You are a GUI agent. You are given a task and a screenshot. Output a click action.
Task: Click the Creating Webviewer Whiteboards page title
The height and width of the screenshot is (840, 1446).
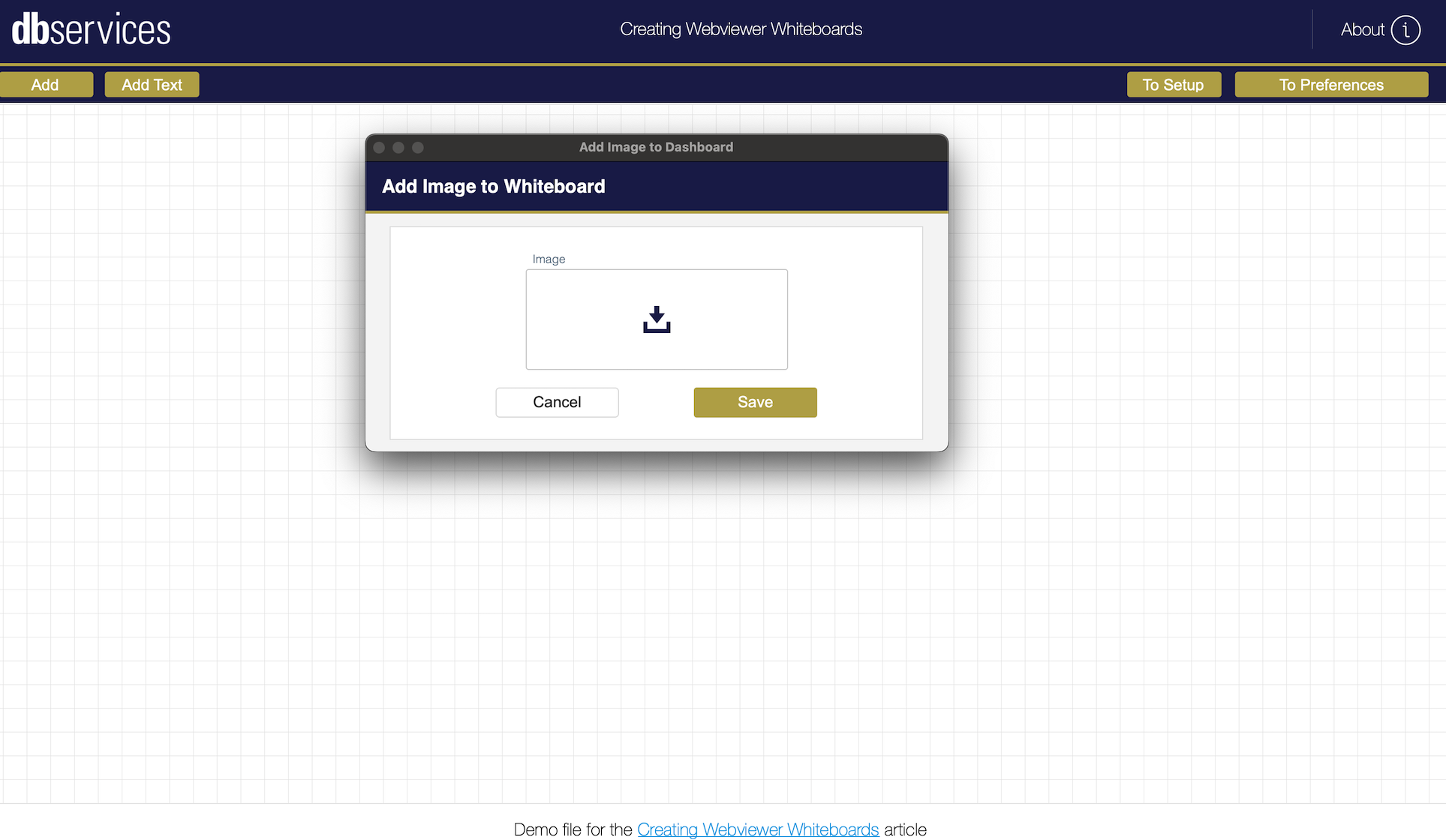tap(741, 29)
